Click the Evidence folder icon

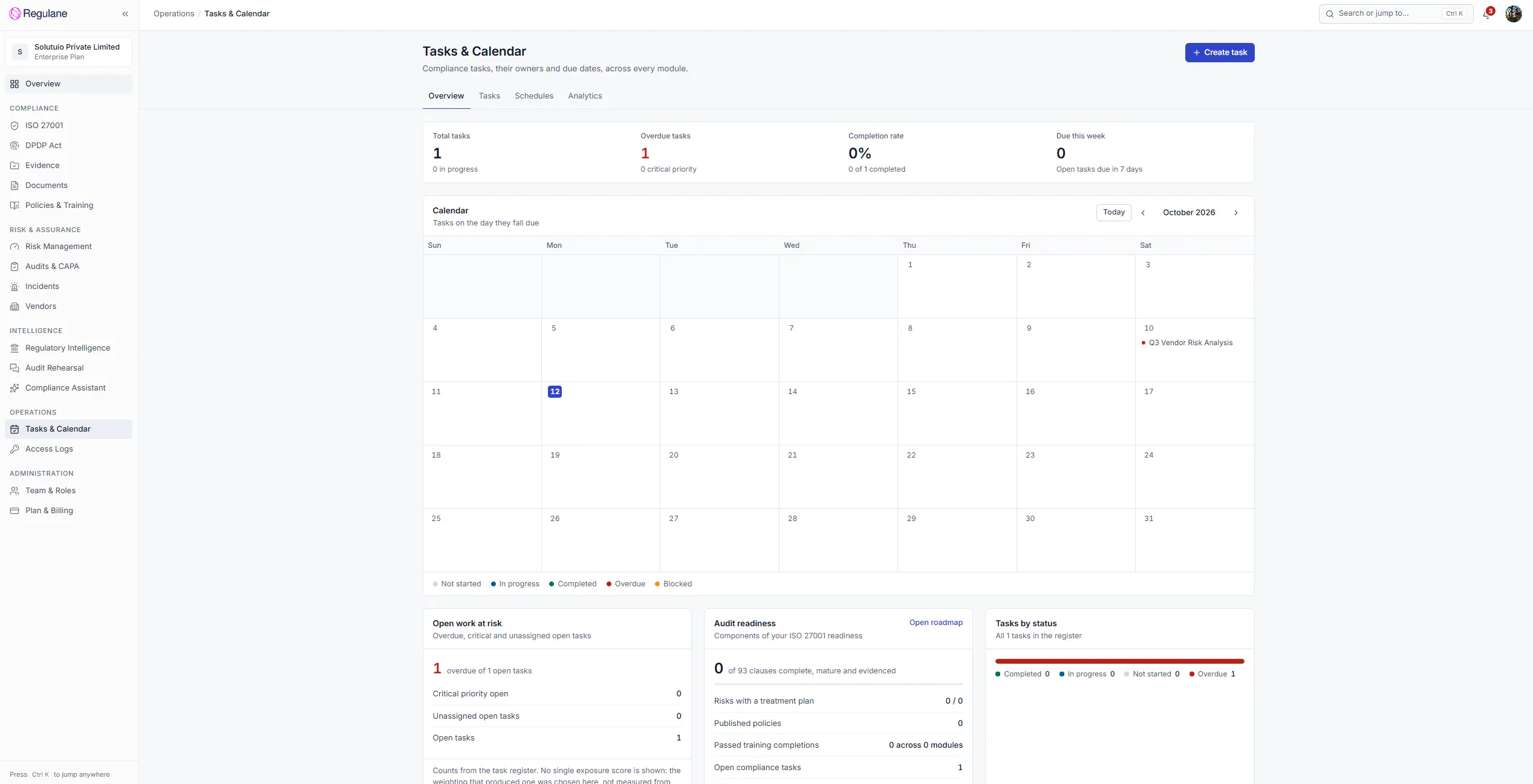(15, 166)
